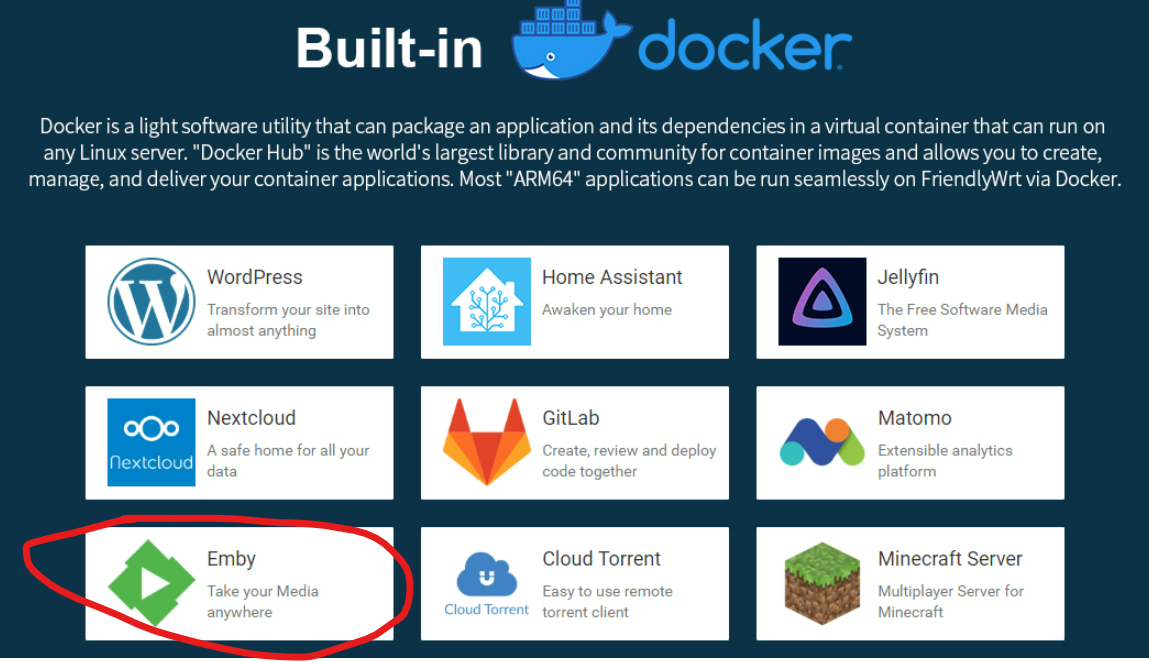Open the GitLab title link

tap(571, 418)
